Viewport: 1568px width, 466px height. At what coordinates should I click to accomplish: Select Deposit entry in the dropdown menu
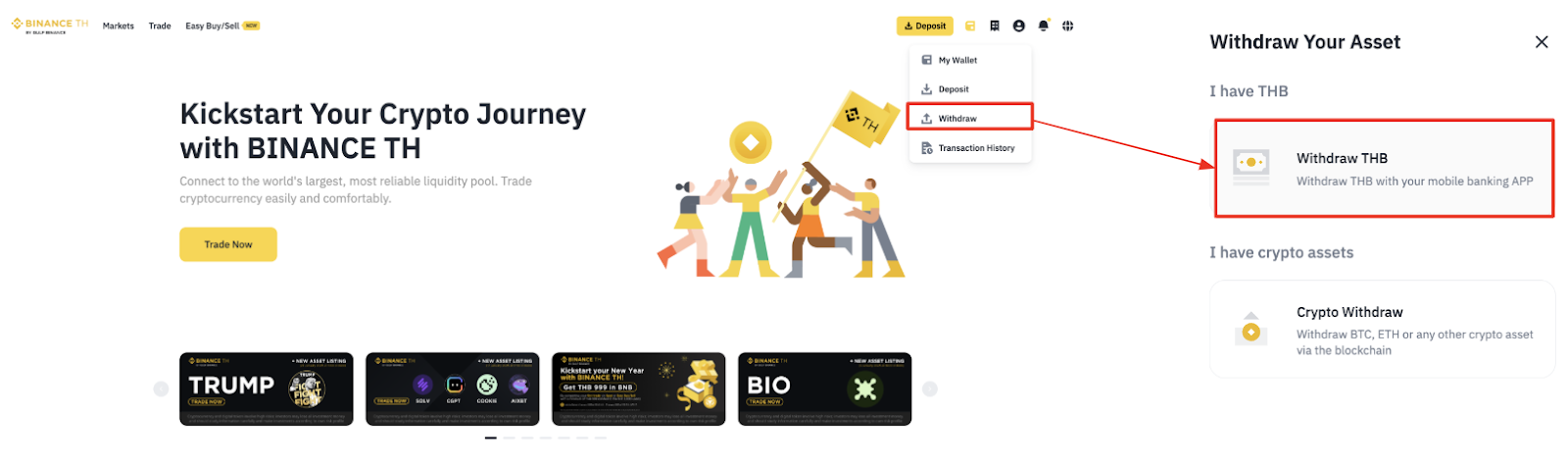click(969, 89)
